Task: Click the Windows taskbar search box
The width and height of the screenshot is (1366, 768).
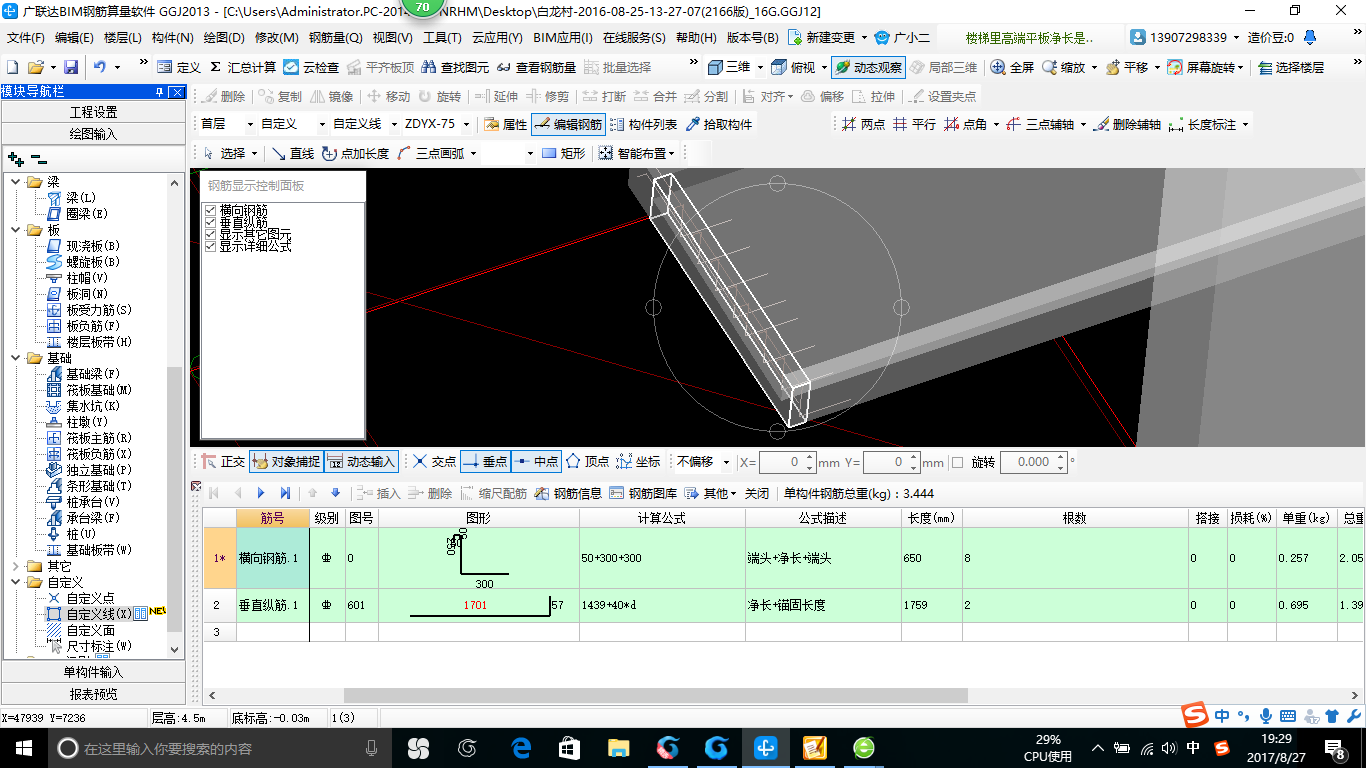Action: (x=220, y=748)
